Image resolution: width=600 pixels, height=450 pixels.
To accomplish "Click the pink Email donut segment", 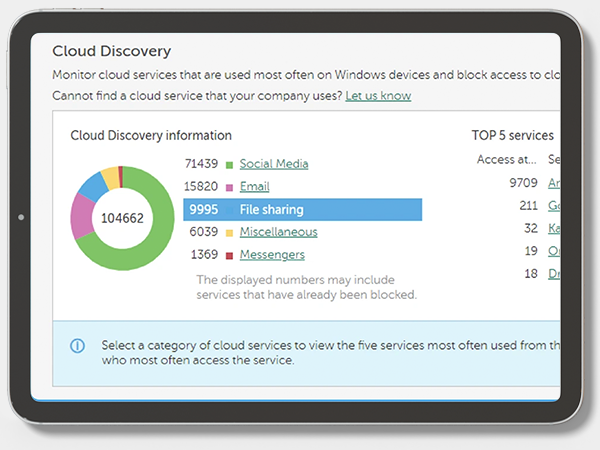I will coord(81,216).
